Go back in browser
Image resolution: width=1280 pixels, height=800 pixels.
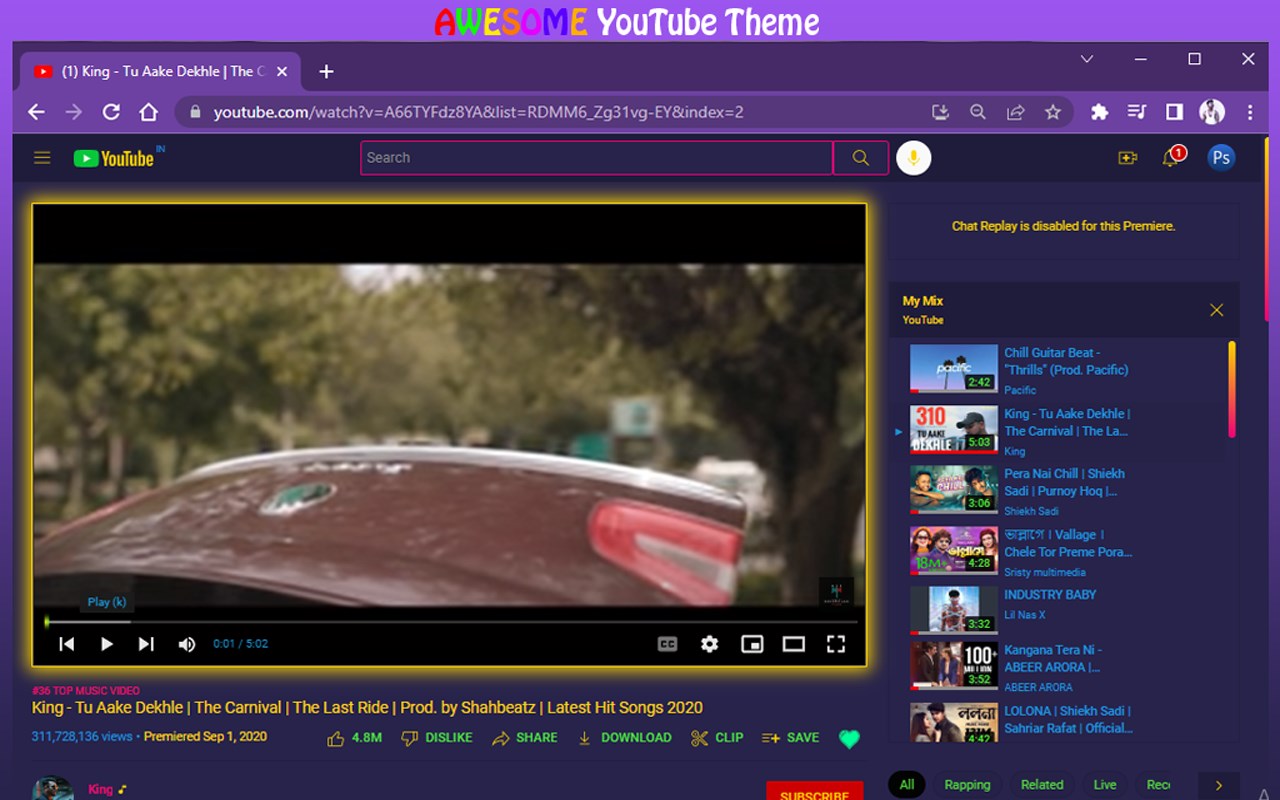click(x=36, y=112)
